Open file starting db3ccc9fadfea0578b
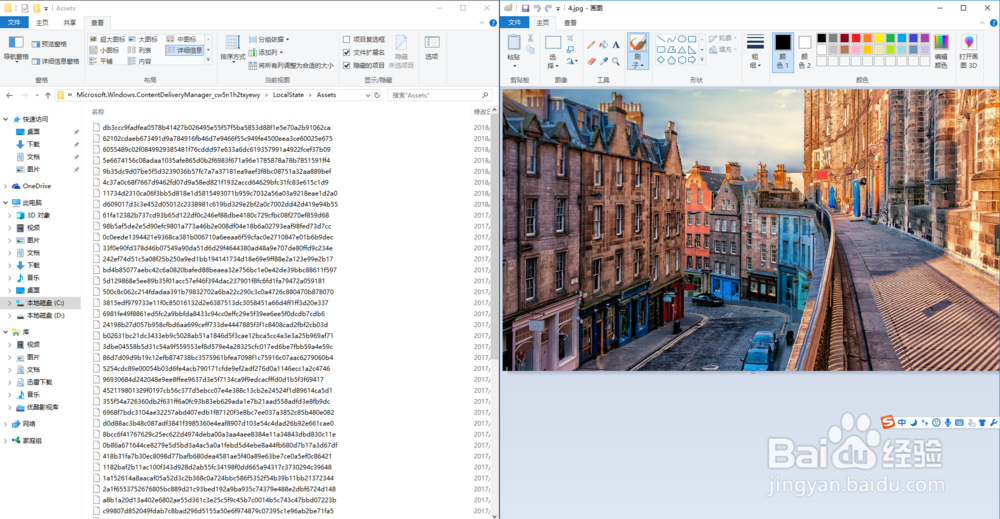This screenshot has height=519, width=1000. click(216, 128)
